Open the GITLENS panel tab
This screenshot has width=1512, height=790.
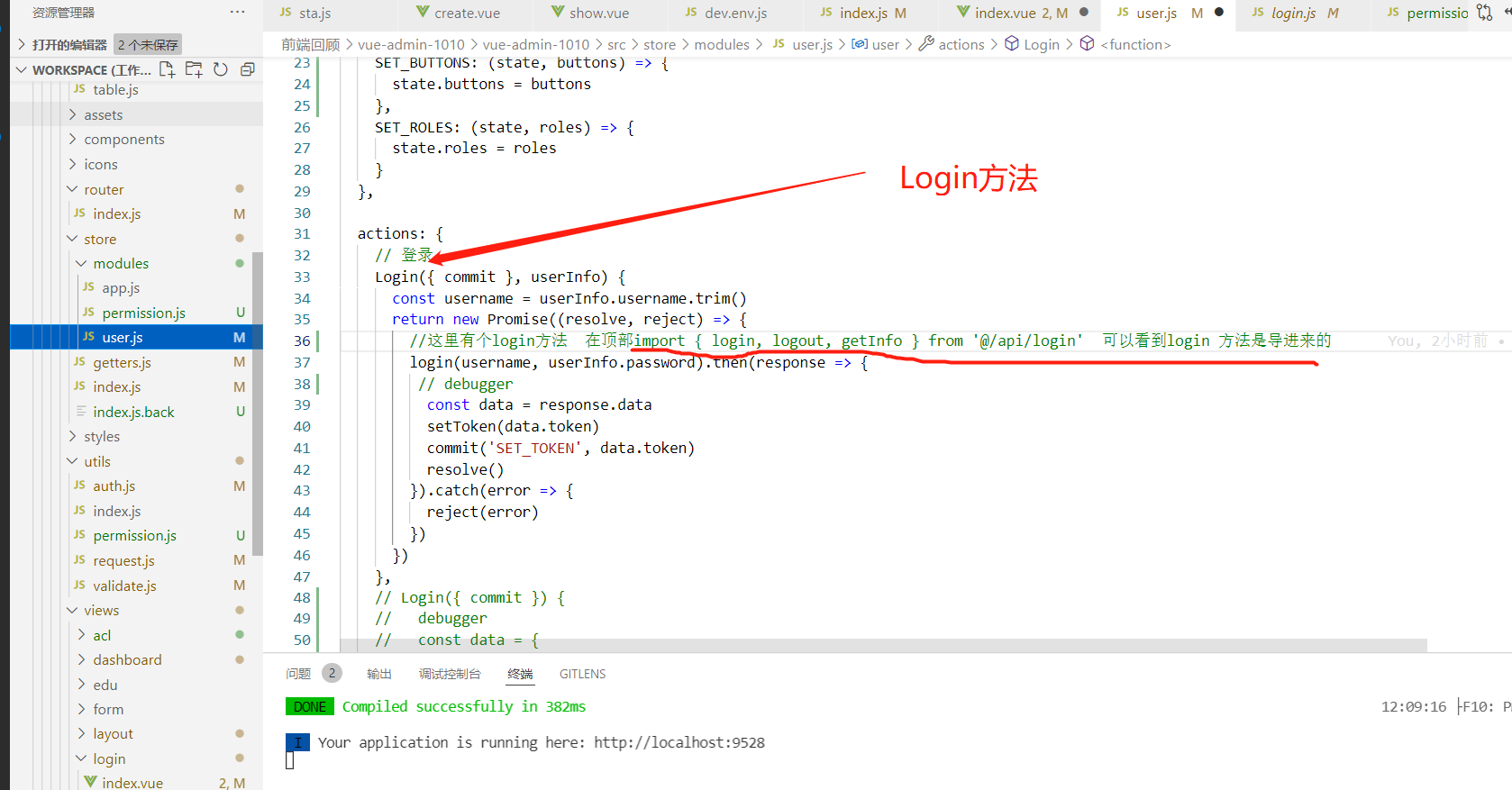[582, 674]
